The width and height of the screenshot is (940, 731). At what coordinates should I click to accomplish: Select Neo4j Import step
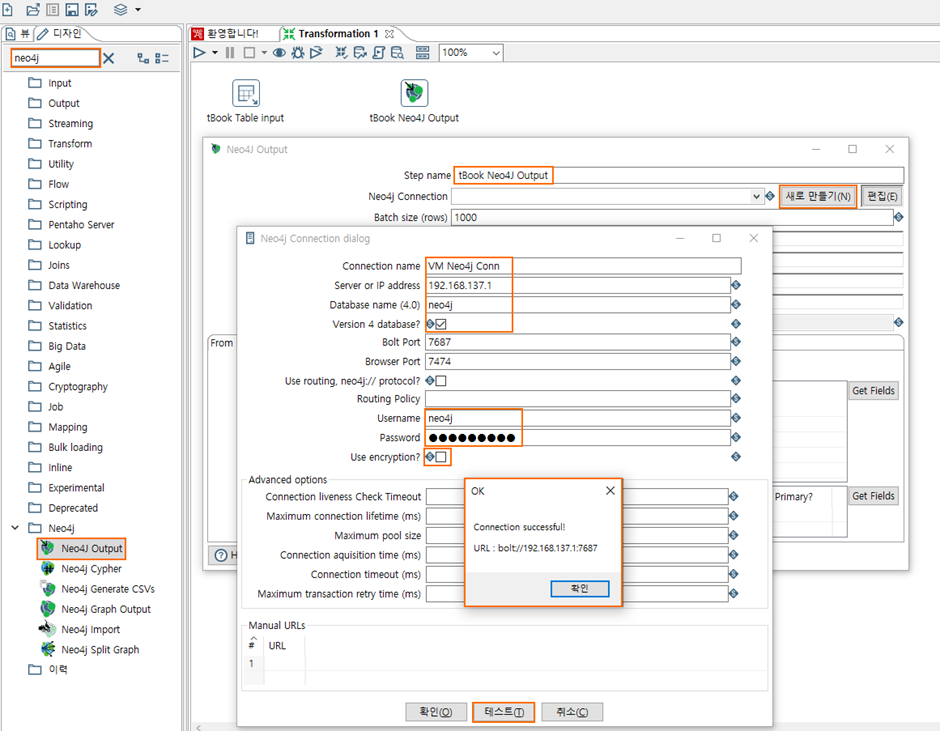click(x=80, y=629)
